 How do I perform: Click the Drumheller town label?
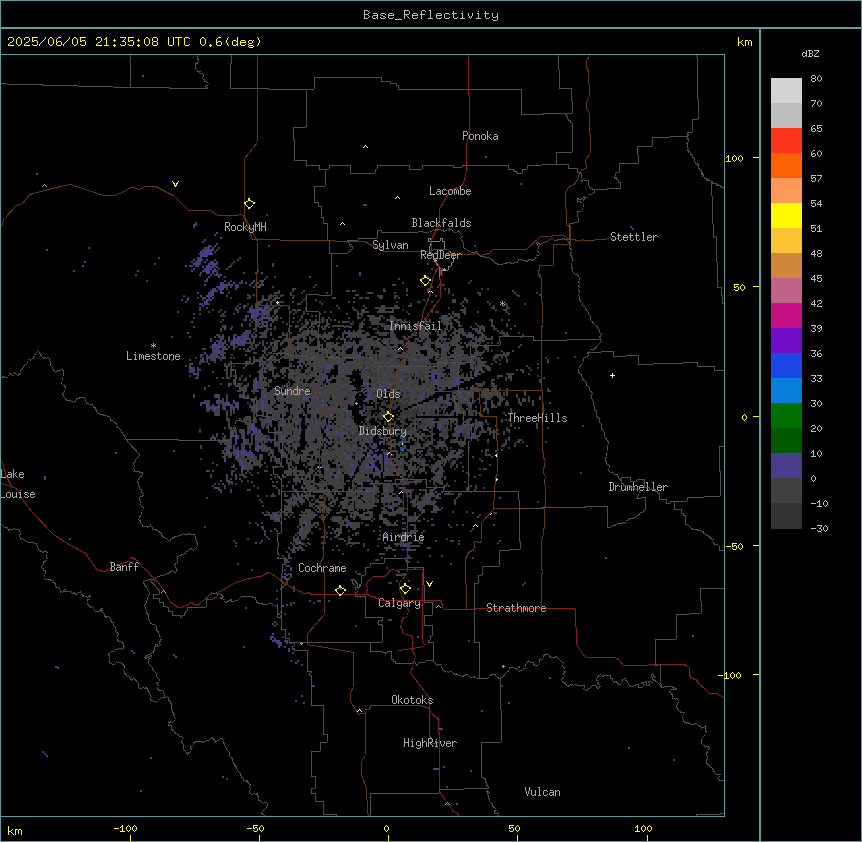[x=638, y=487]
